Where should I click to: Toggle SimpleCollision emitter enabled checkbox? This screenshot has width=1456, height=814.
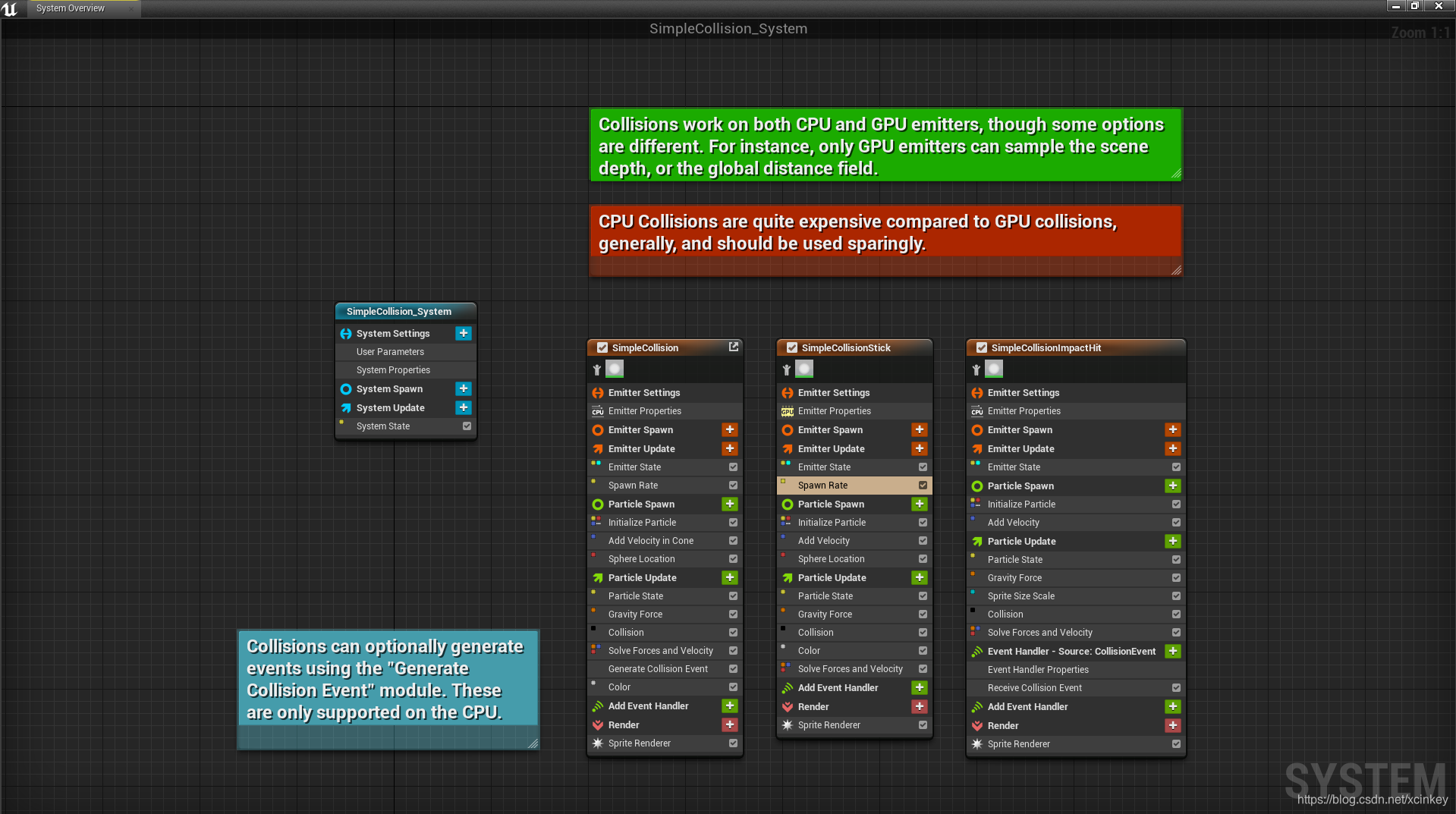(x=602, y=347)
